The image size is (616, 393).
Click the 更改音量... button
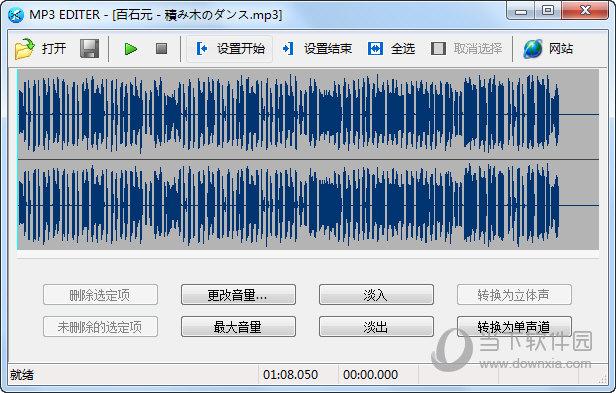238,295
